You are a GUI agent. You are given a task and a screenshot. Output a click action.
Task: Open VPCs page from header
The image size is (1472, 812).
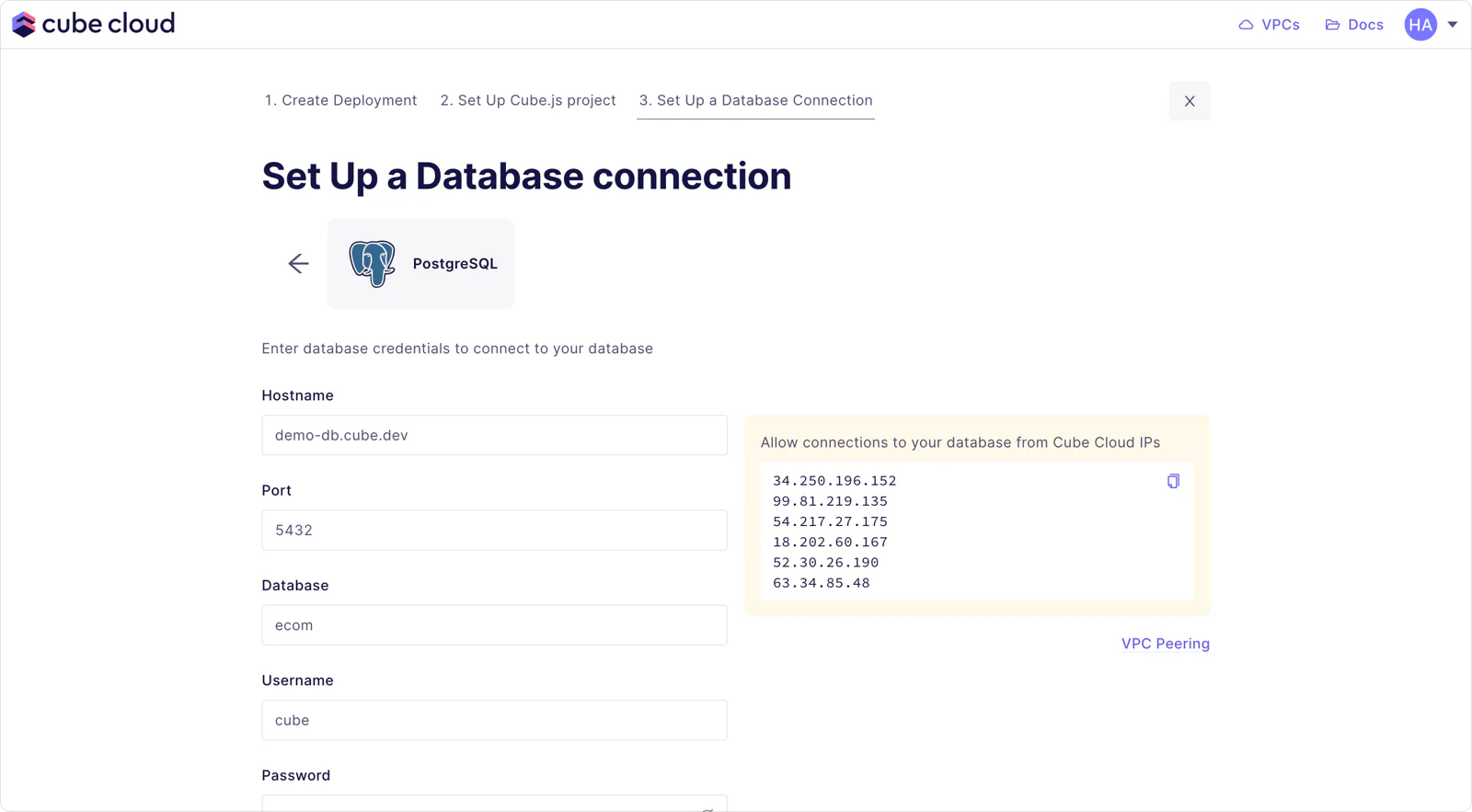(x=1269, y=25)
